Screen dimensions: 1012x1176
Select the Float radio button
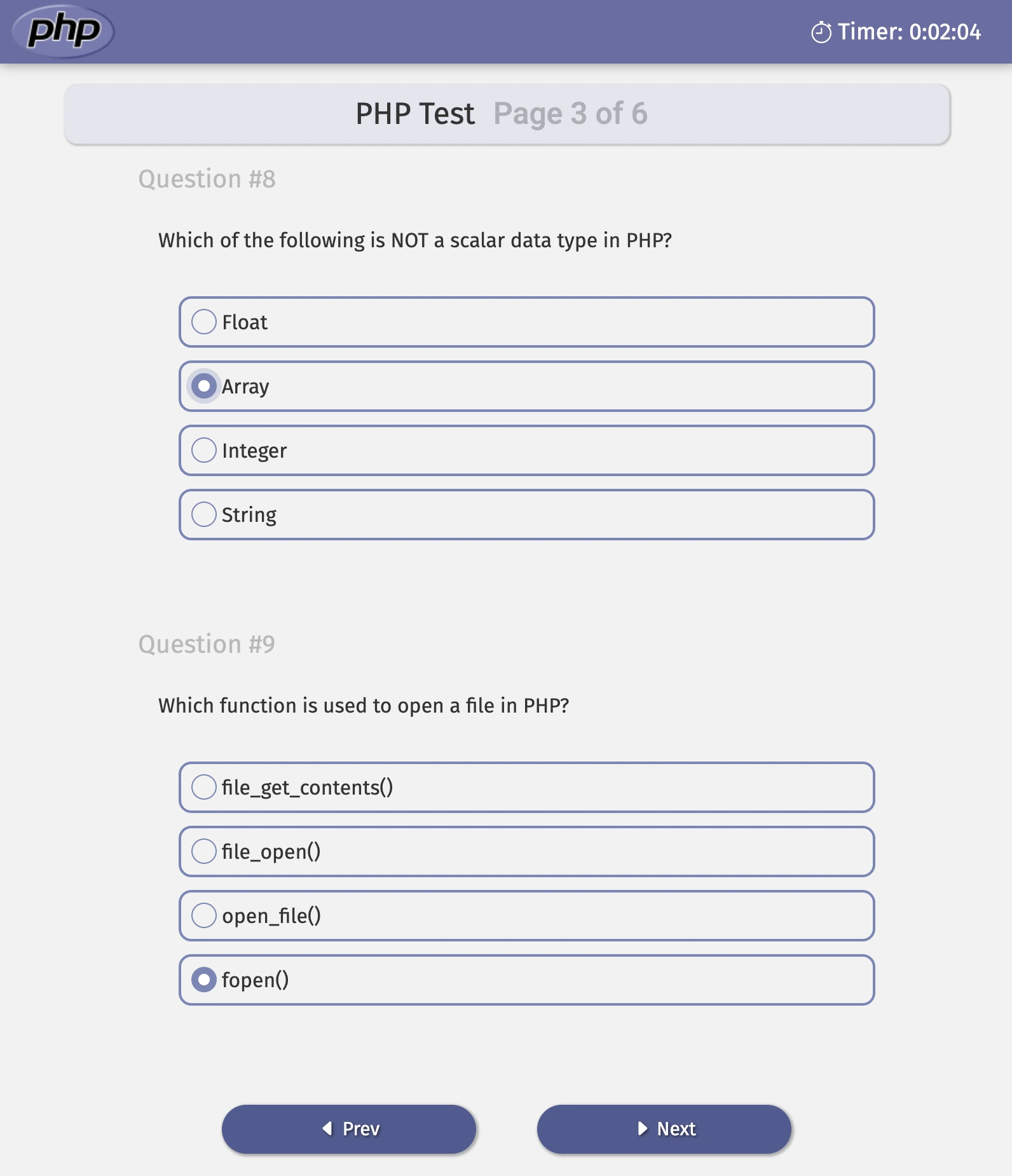[204, 322]
